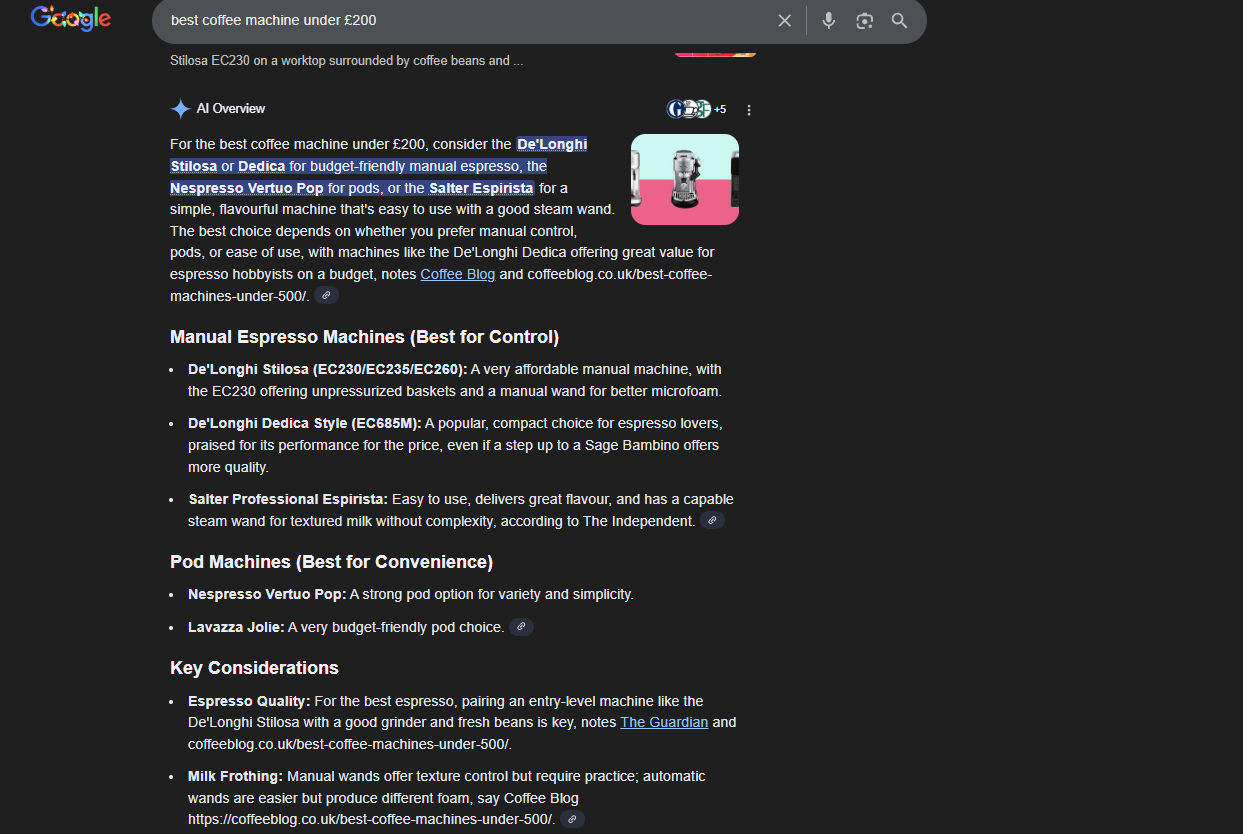
Task: Open the Coffee Blog link
Action: tap(457, 274)
